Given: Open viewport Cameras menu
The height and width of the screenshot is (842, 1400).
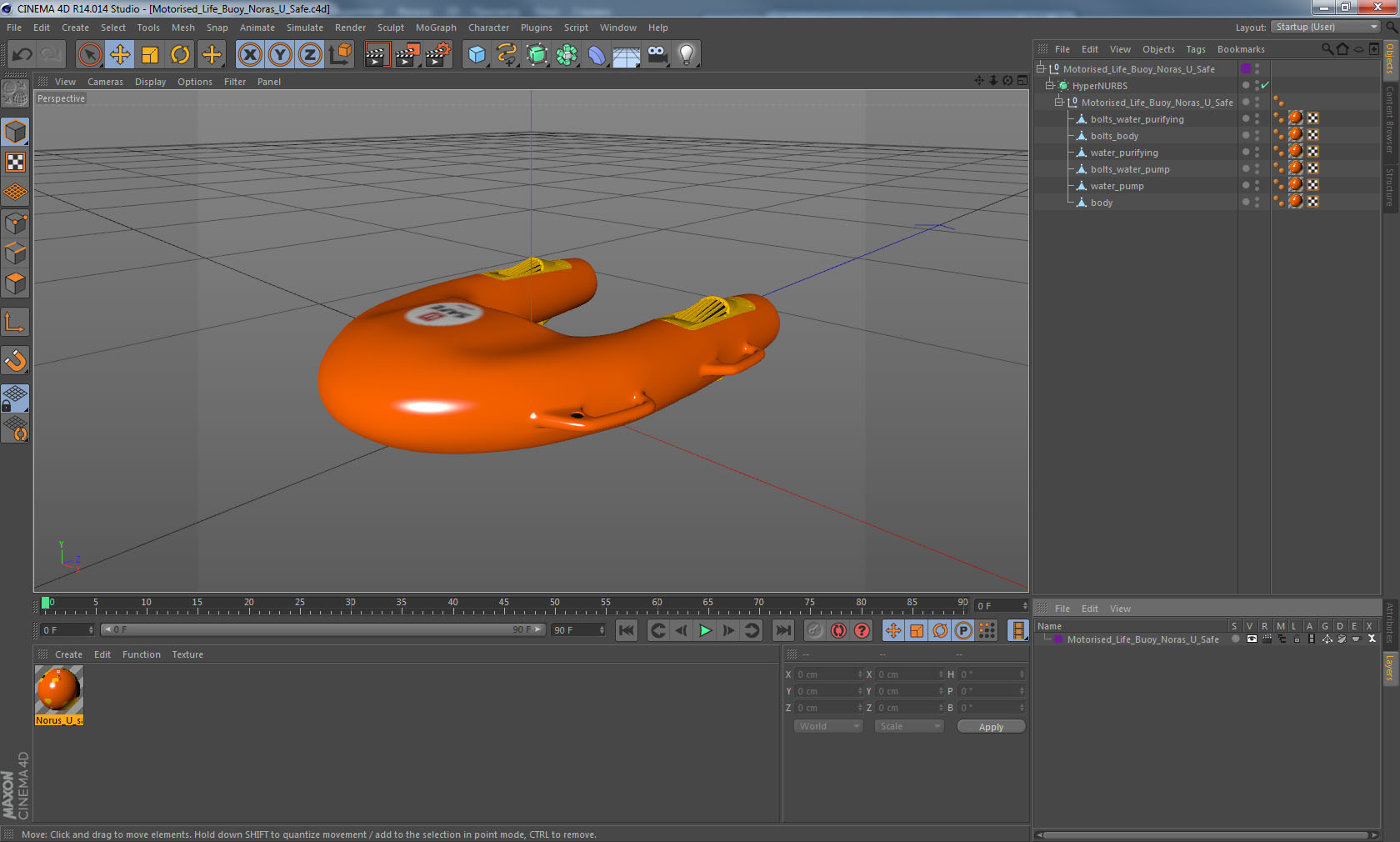Looking at the screenshot, I should tap(105, 82).
